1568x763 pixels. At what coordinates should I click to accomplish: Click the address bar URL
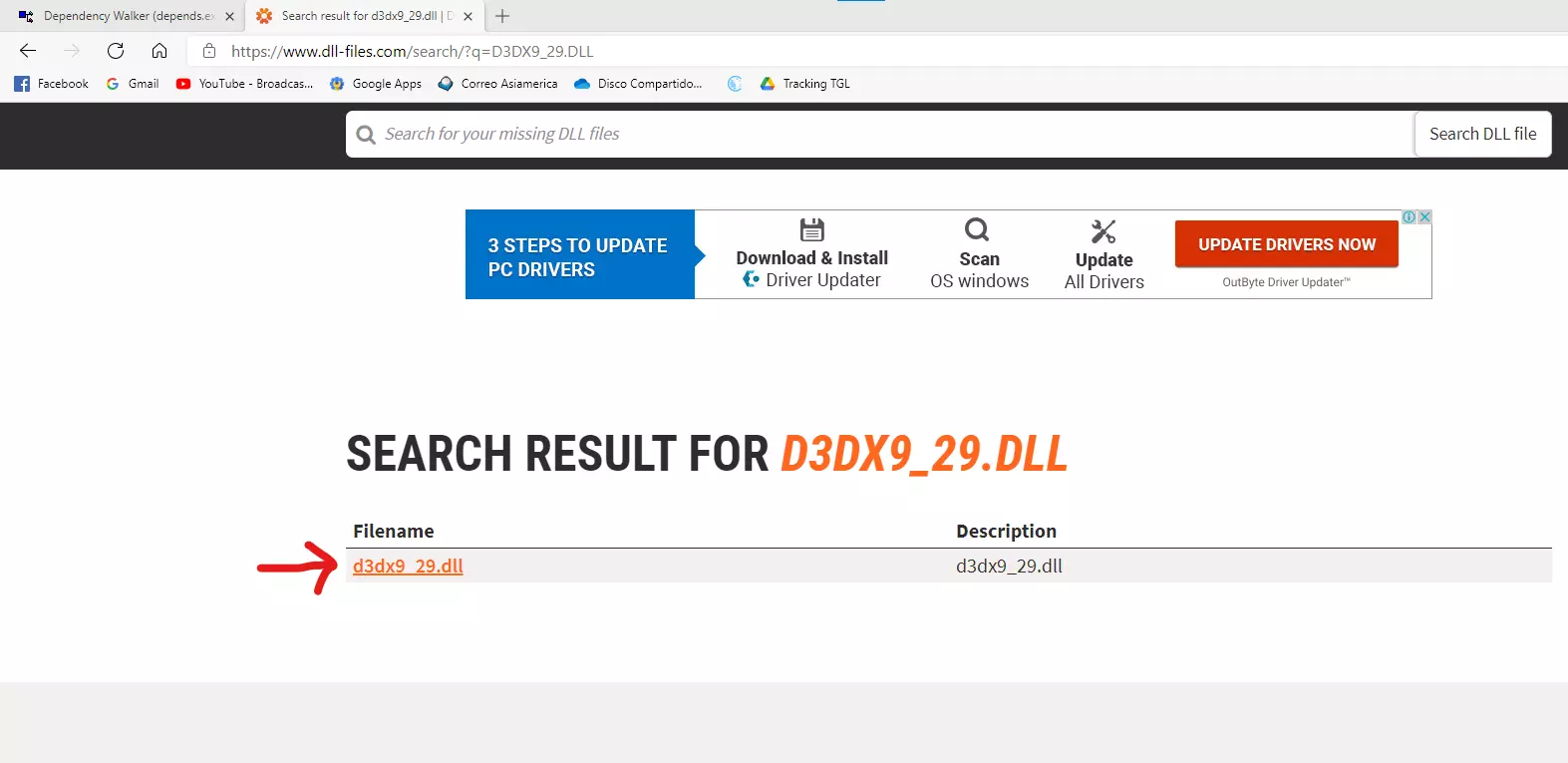click(412, 51)
